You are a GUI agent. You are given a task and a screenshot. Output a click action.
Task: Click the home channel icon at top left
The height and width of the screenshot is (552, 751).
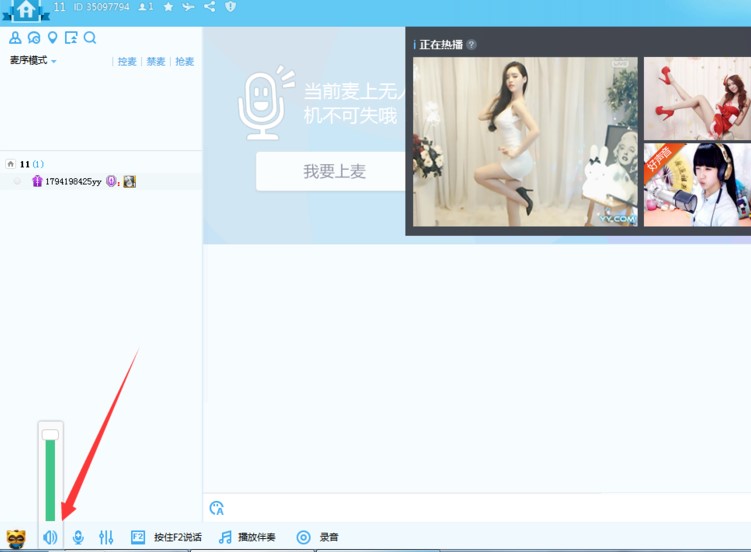26,10
